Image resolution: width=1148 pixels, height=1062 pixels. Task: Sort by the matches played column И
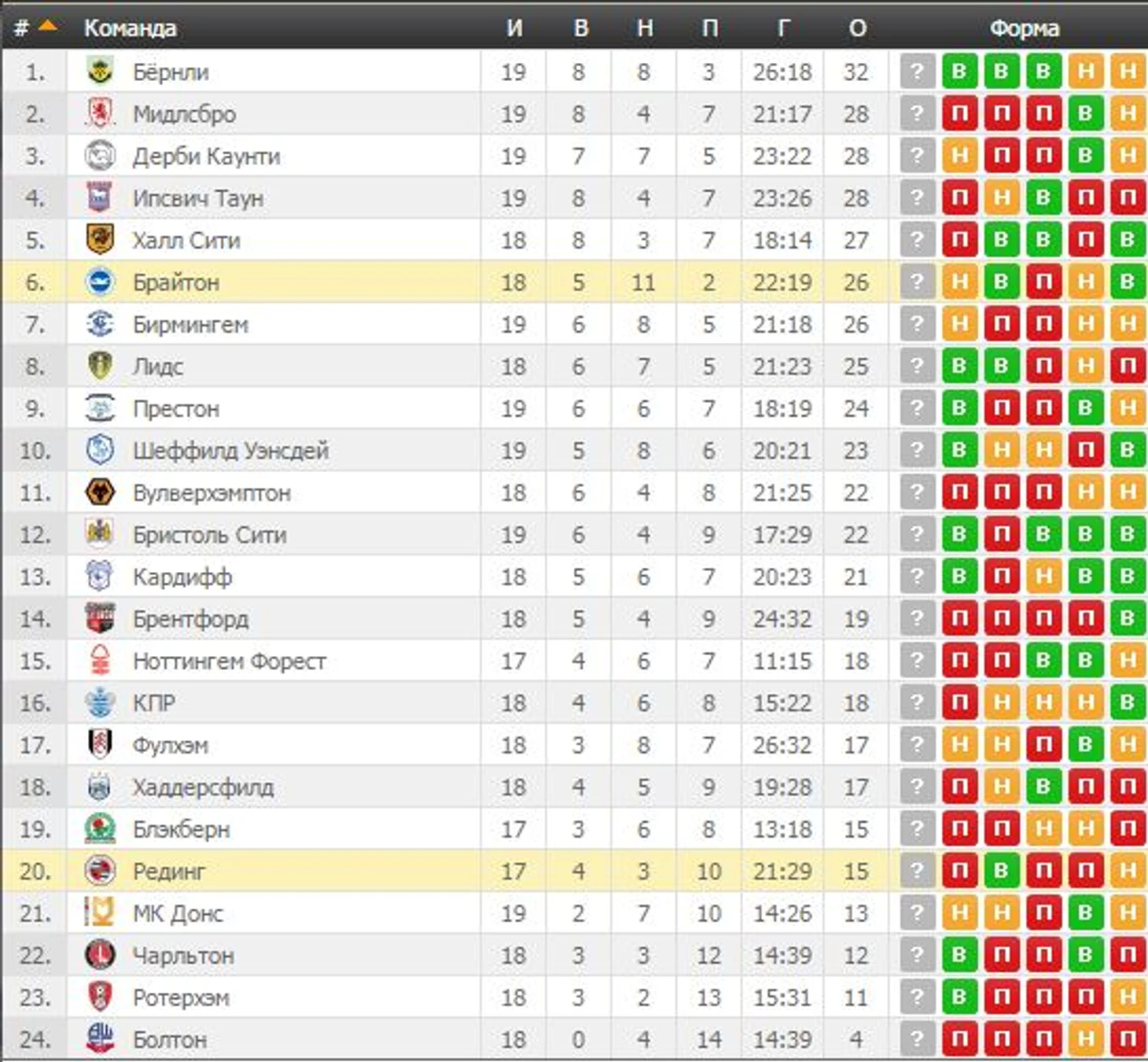(514, 28)
